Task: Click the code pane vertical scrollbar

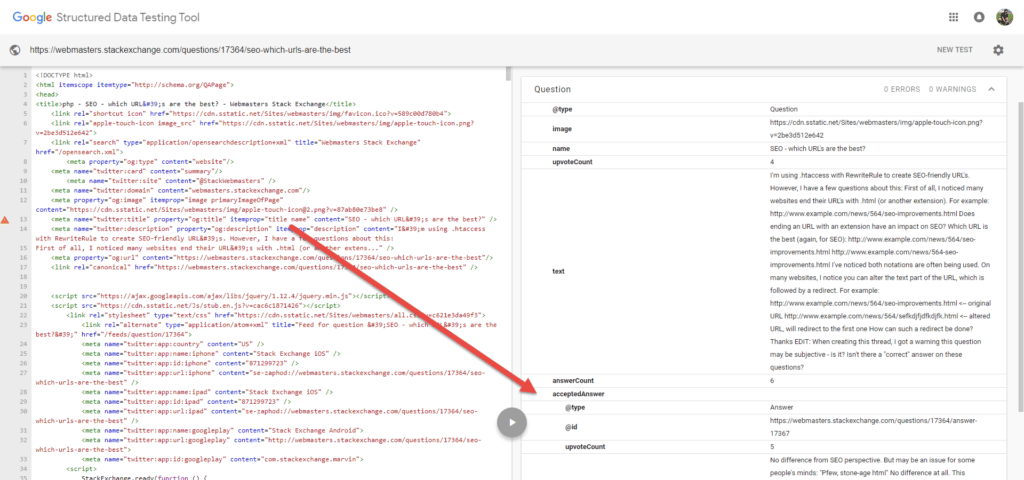Action: pos(509,72)
